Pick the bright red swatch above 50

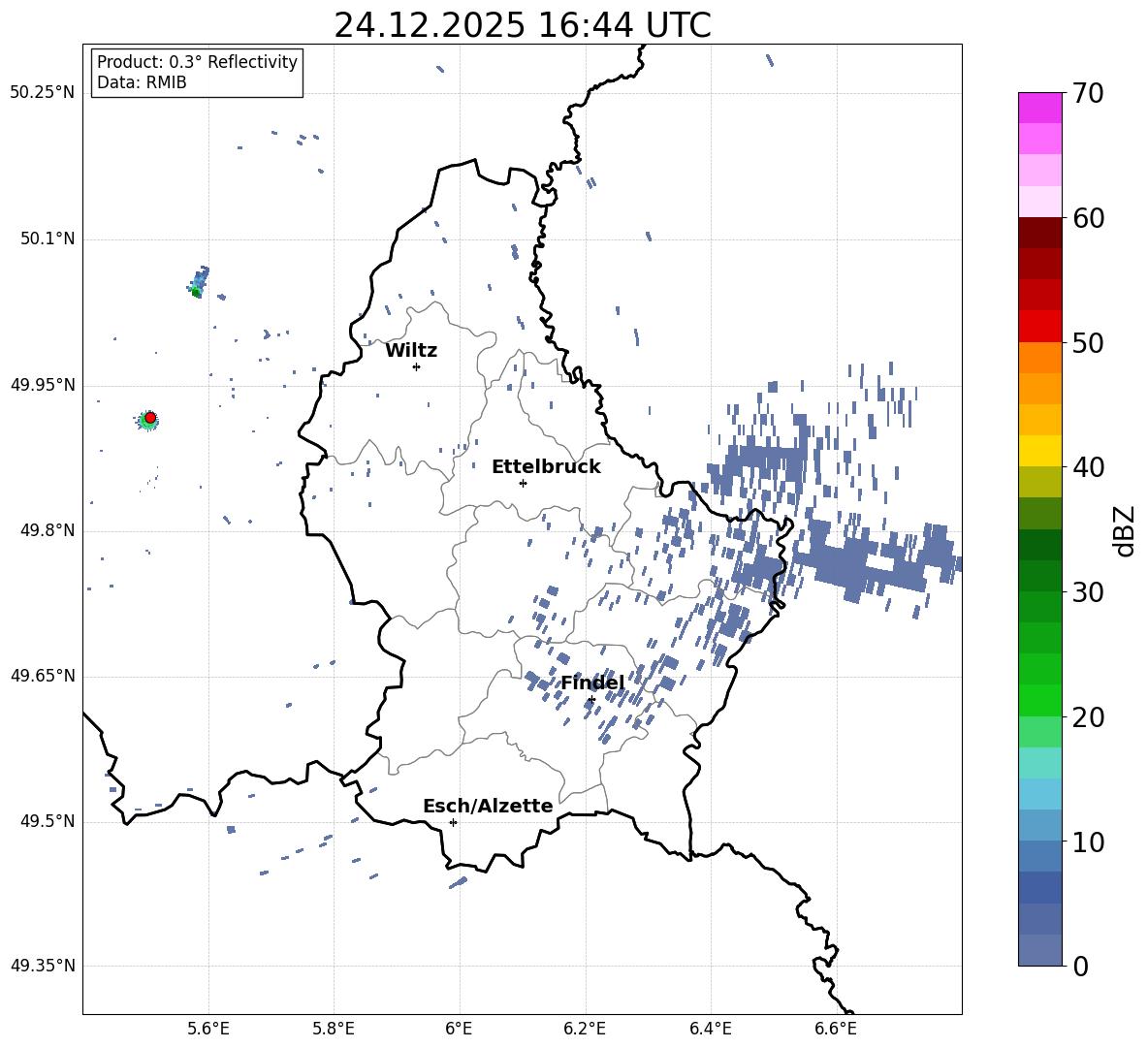point(1039,327)
